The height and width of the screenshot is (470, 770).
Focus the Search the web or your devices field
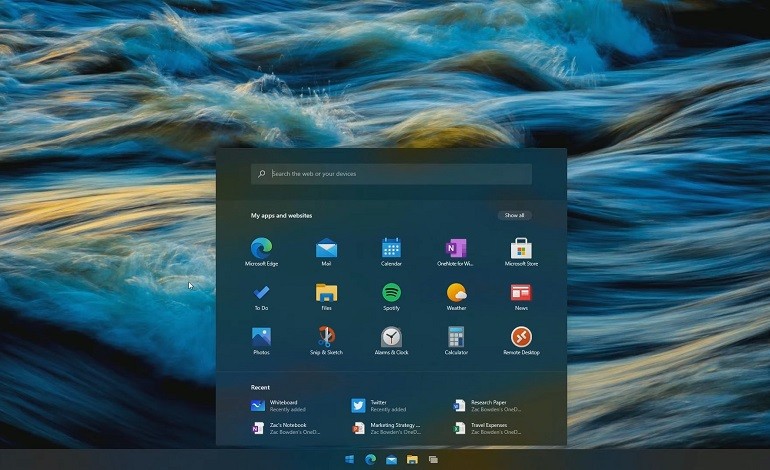[391, 174]
